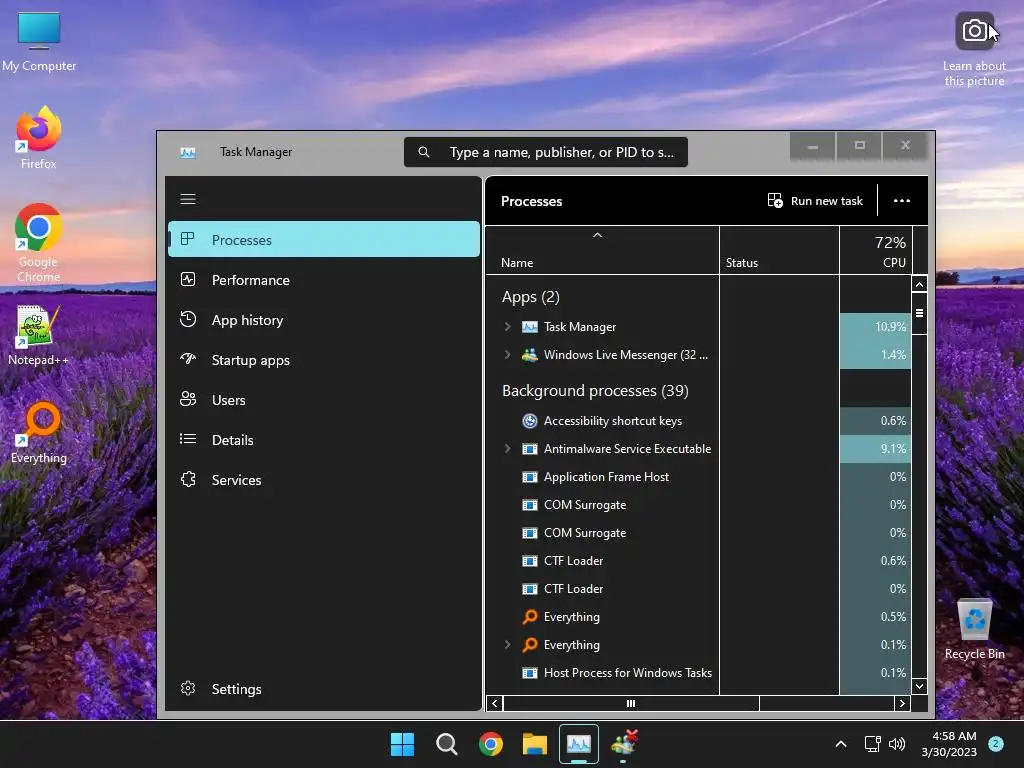This screenshot has width=1024, height=768.
Task: Go to the Details page
Action: click(324, 440)
